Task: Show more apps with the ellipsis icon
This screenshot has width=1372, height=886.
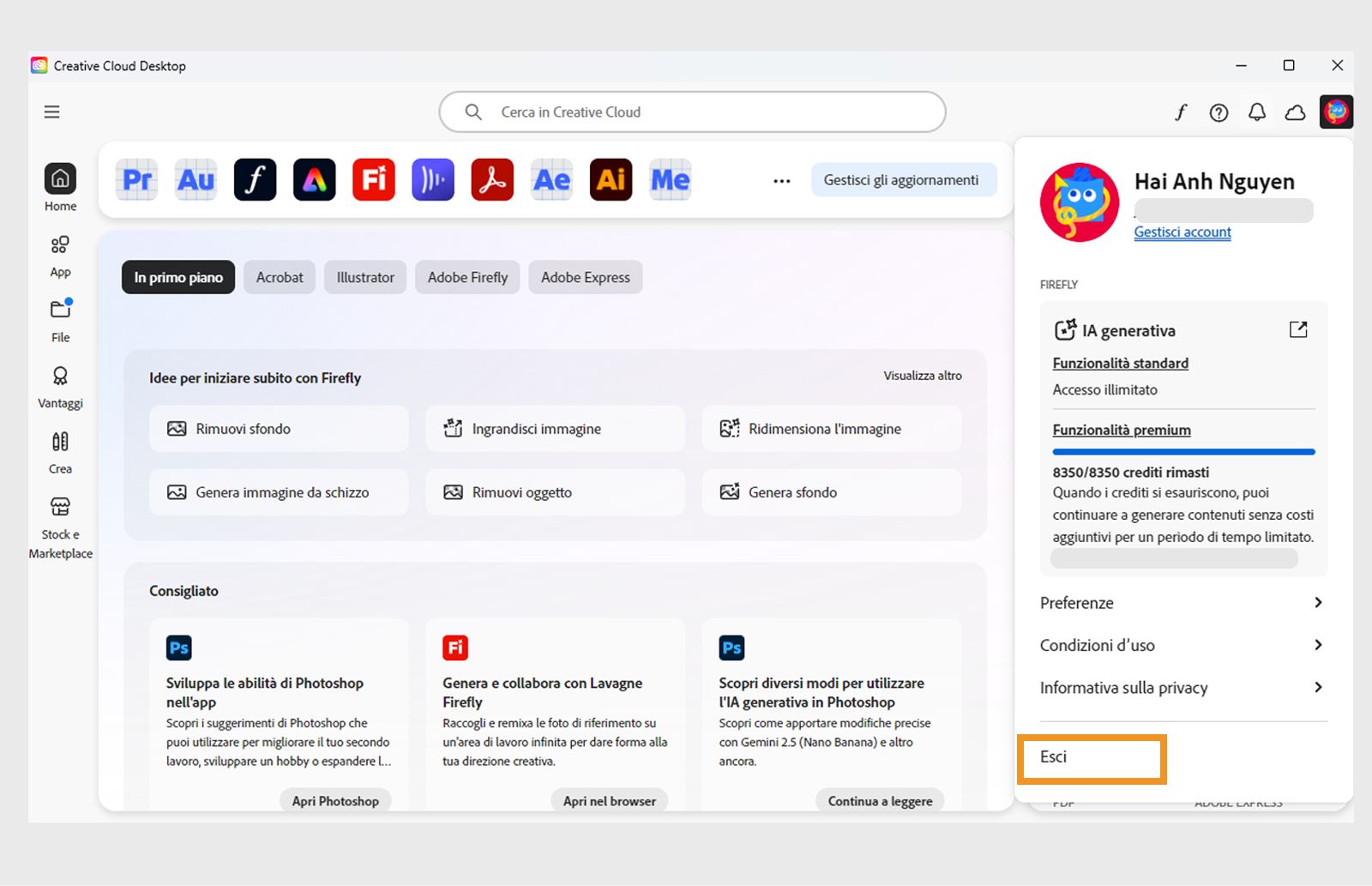Action: tap(781, 181)
